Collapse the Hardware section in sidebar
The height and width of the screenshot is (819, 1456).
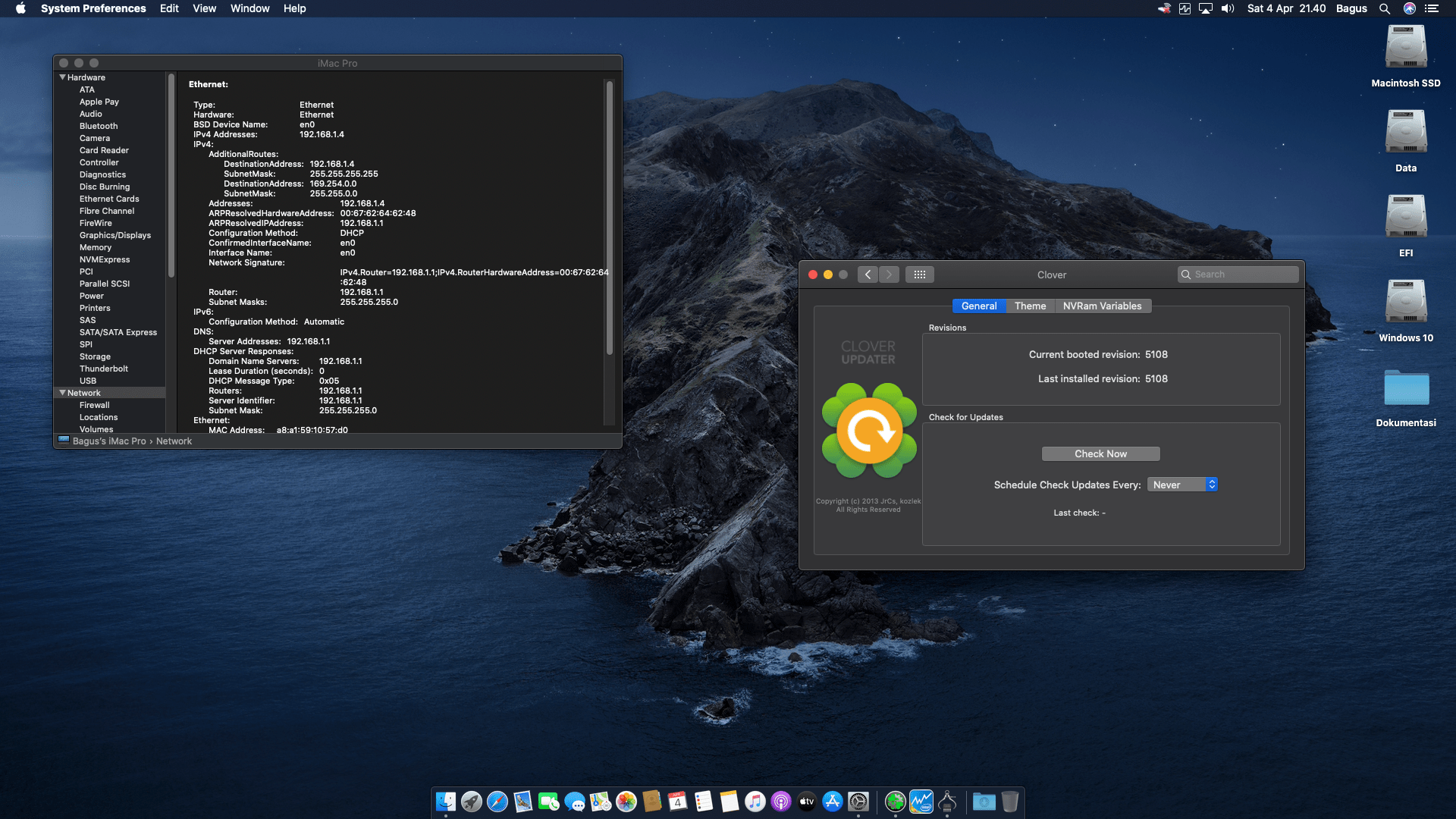[62, 77]
